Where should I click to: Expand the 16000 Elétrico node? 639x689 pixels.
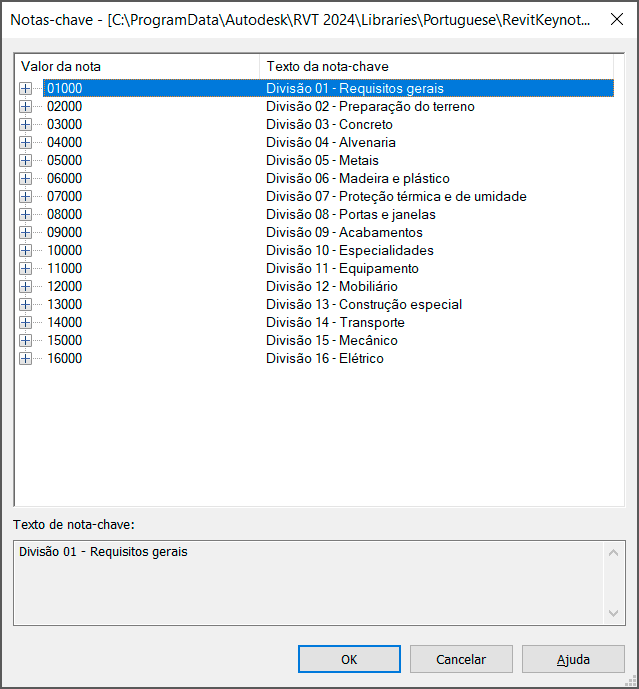[x=25, y=359]
